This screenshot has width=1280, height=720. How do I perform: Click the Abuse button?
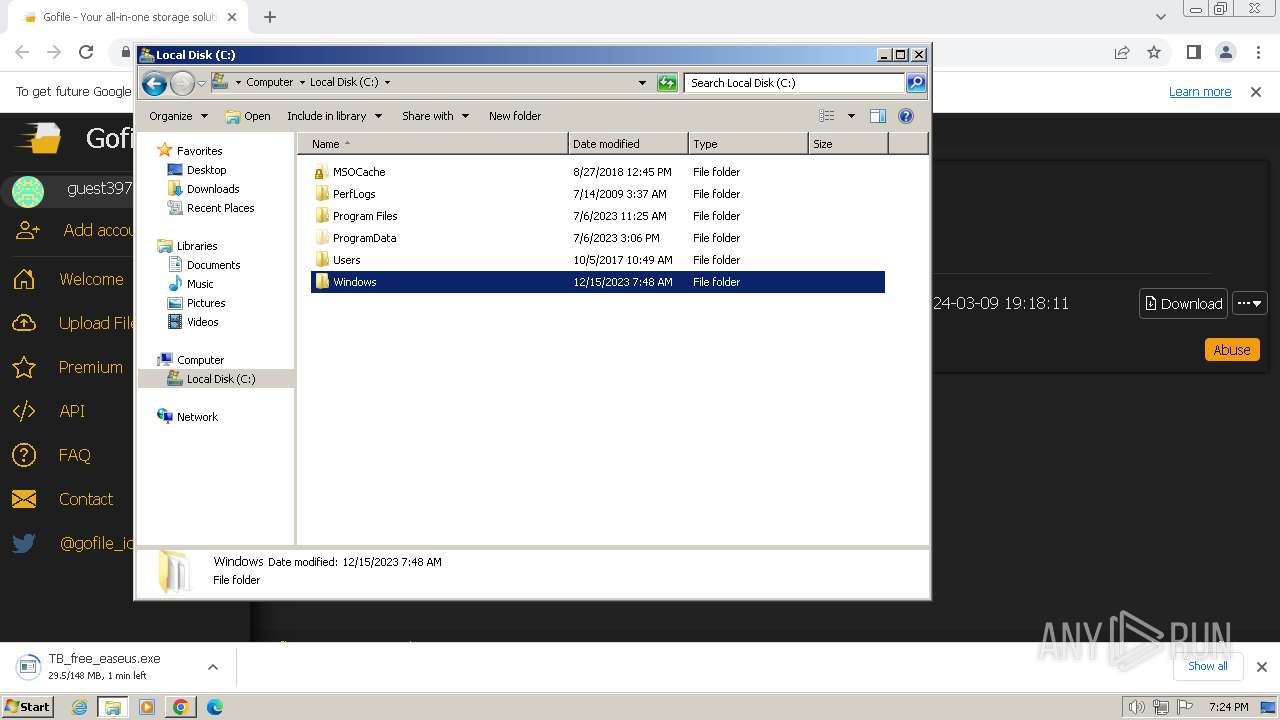(1231, 349)
